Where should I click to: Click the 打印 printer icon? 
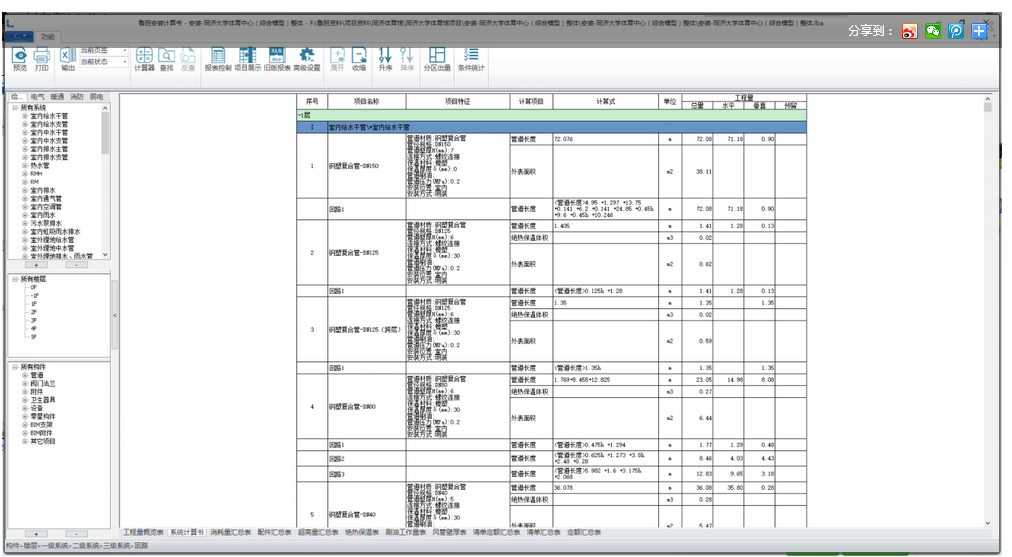42,56
